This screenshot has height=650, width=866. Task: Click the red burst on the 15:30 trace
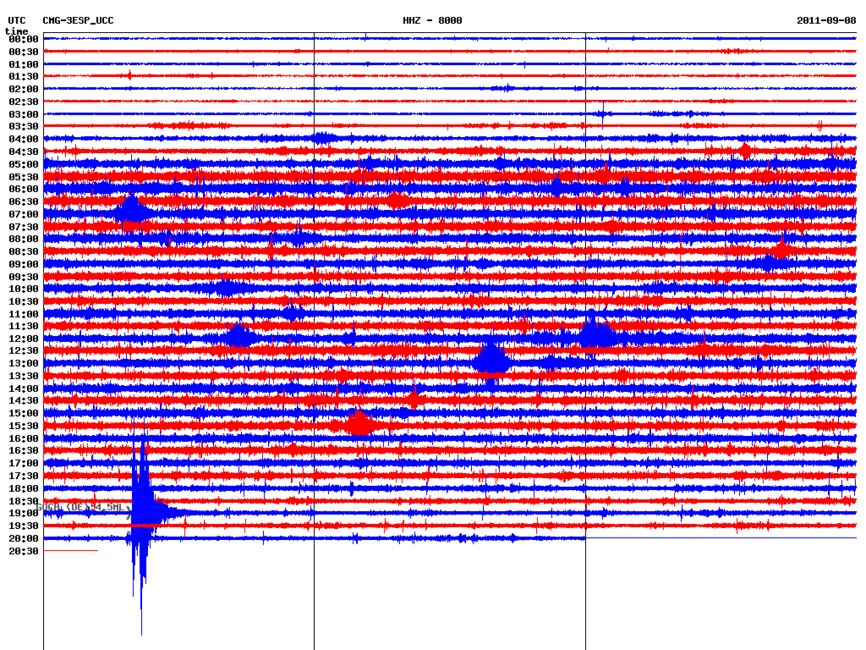[x=359, y=424]
